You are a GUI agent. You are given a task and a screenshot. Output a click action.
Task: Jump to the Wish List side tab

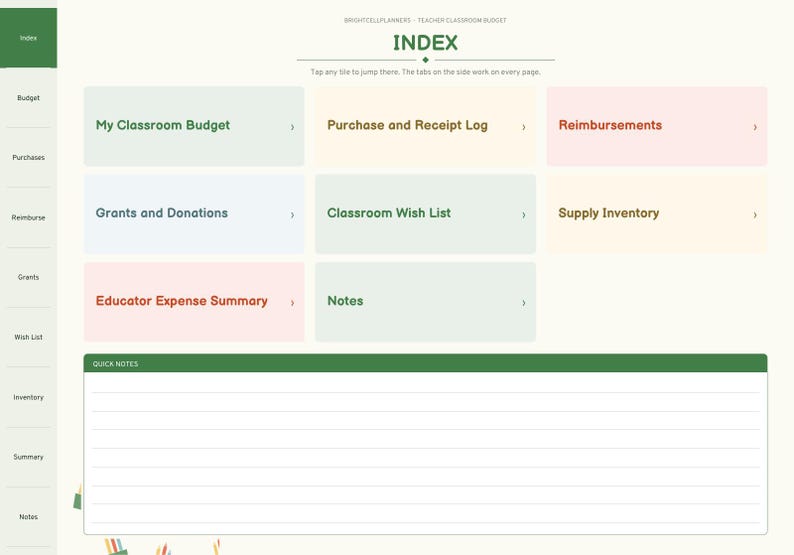28,337
